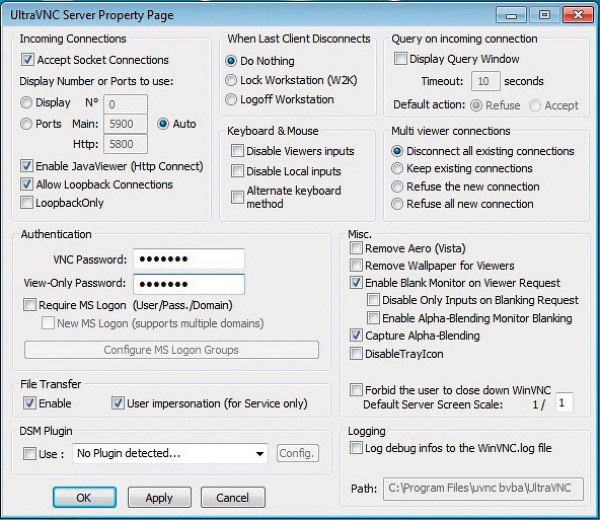Select Refuse the new connection
Image resolution: width=600 pixels, height=520 pixels.
(x=397, y=187)
